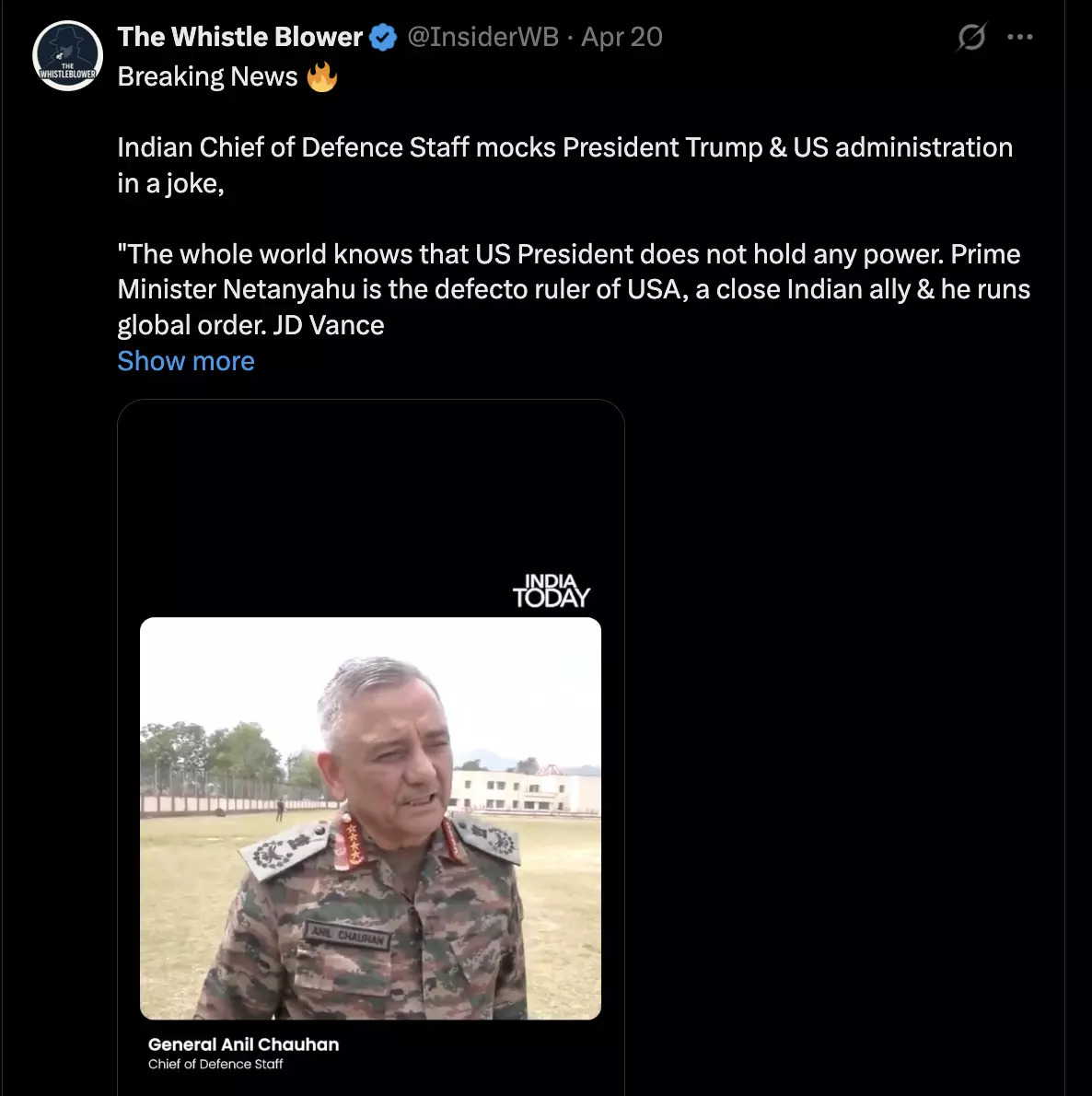Expand tweet with Show more

[x=186, y=361]
